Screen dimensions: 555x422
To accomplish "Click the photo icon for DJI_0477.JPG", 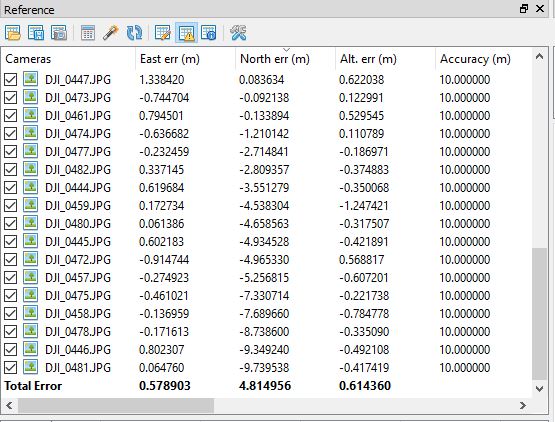I will click(x=31, y=151).
